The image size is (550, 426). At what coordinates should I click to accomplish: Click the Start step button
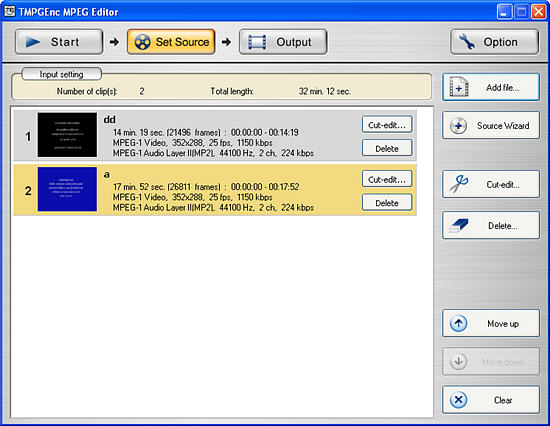59,42
